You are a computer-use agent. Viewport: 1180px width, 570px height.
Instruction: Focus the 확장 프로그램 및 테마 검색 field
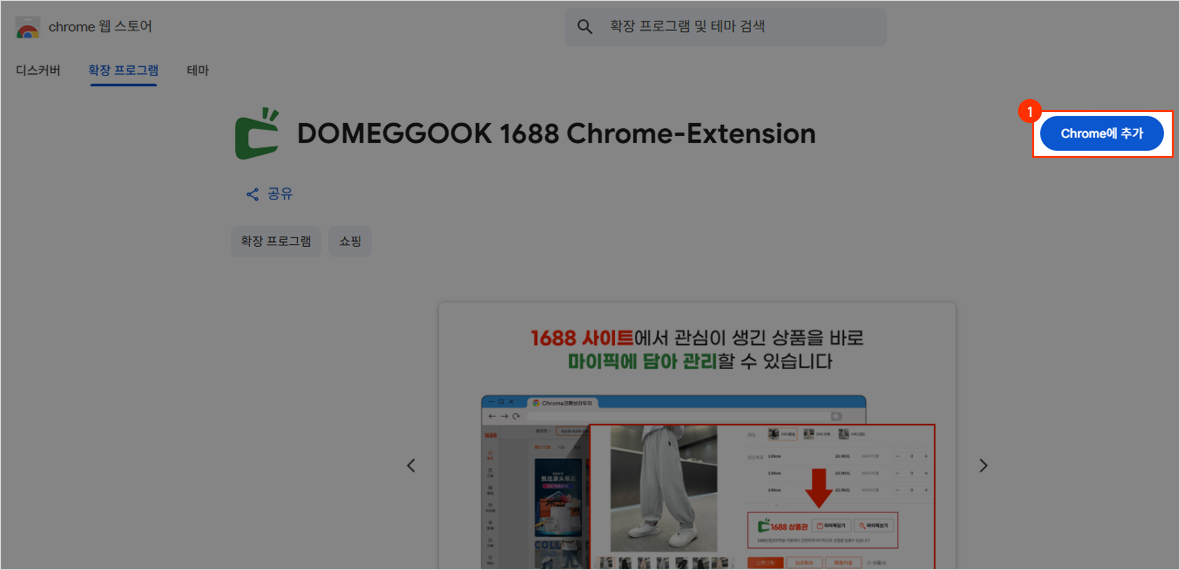tap(725, 27)
